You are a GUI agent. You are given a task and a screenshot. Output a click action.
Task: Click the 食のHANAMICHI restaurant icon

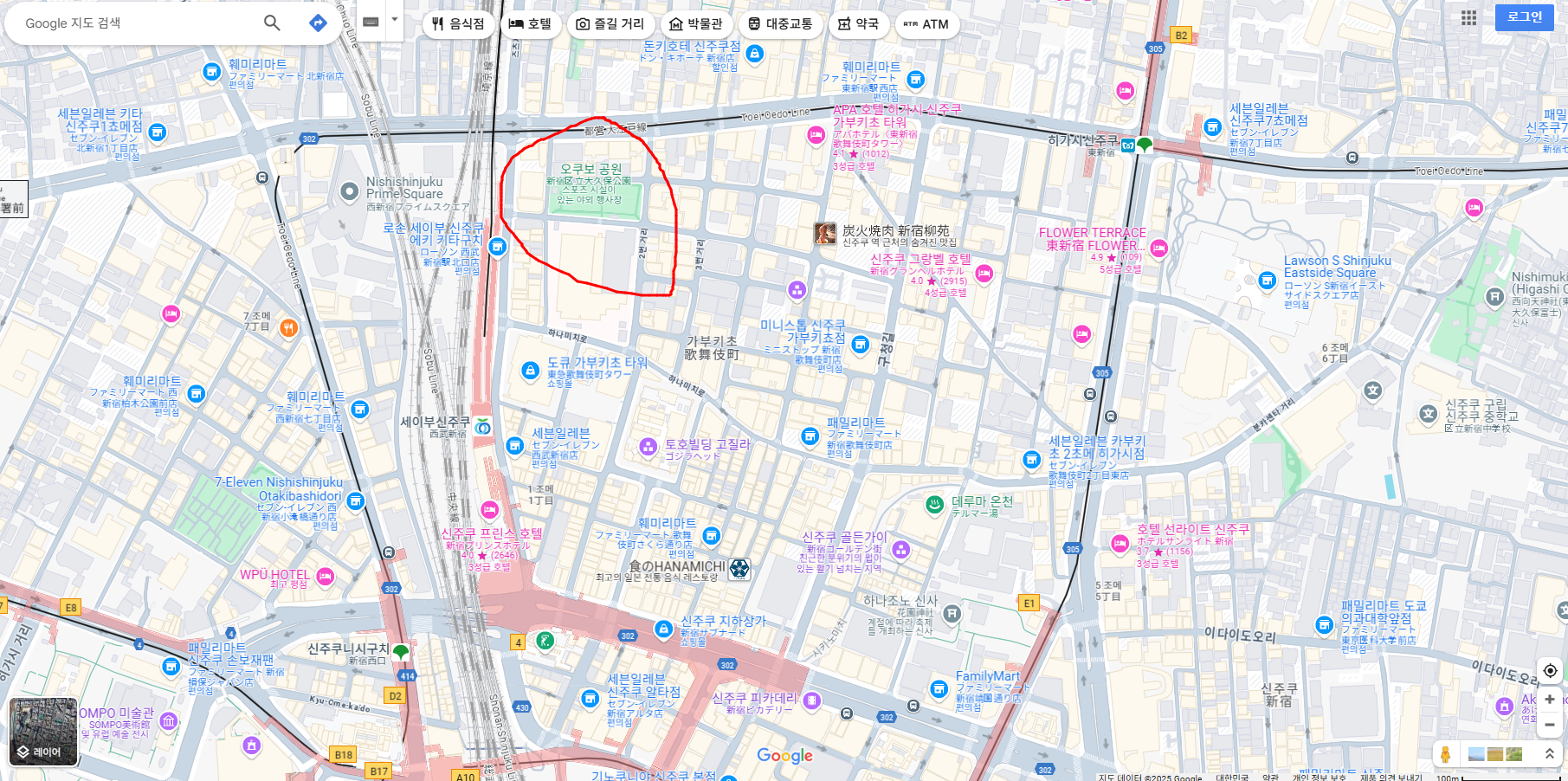739,568
